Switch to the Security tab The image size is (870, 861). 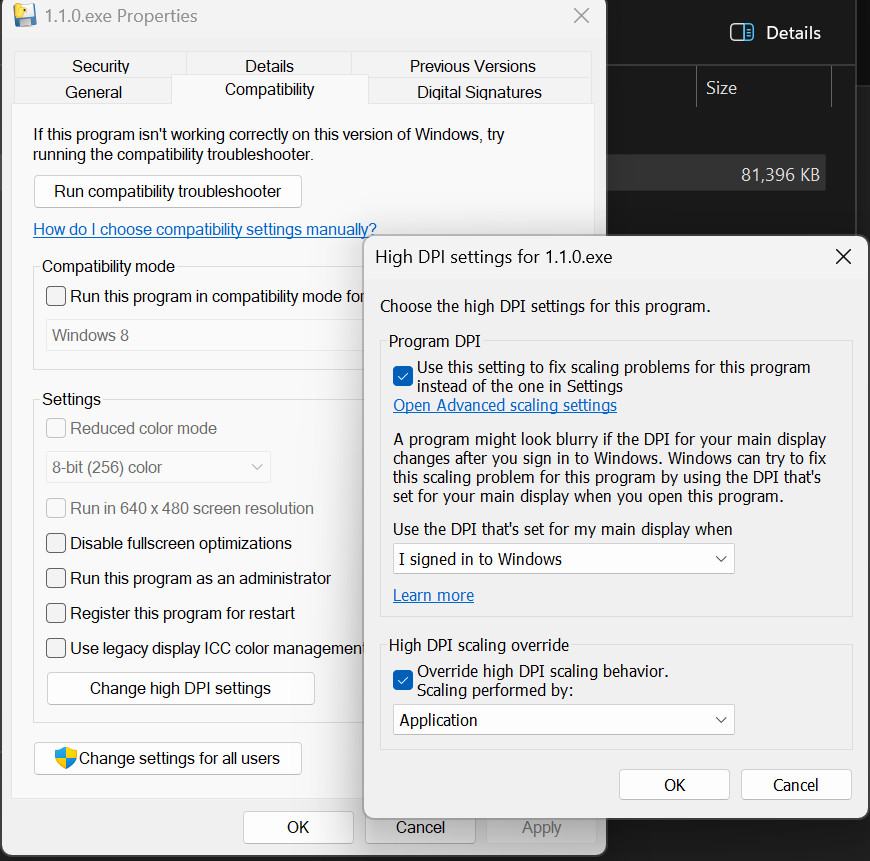click(x=100, y=66)
